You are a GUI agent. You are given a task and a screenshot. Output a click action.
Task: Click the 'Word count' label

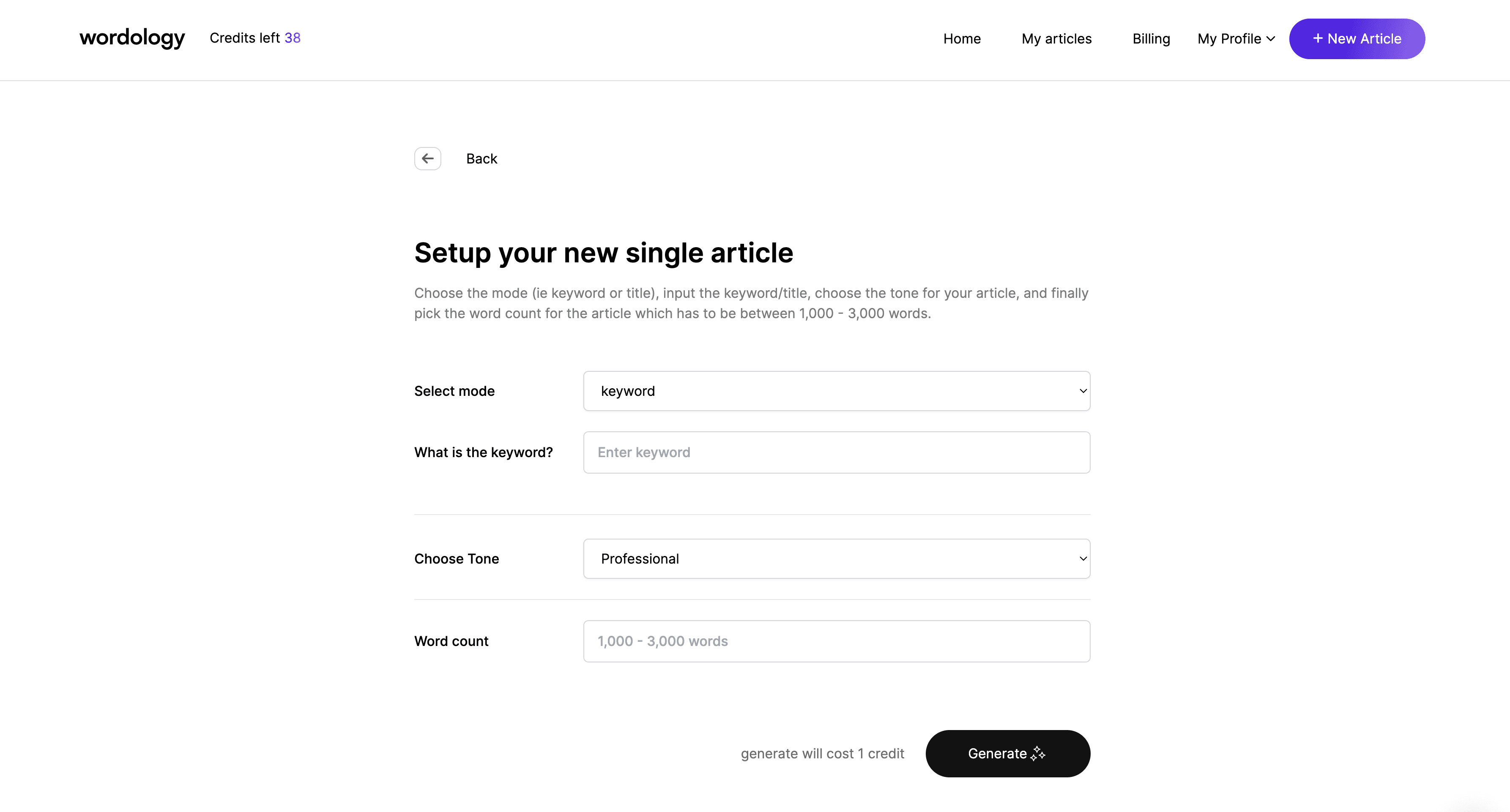[451, 641]
